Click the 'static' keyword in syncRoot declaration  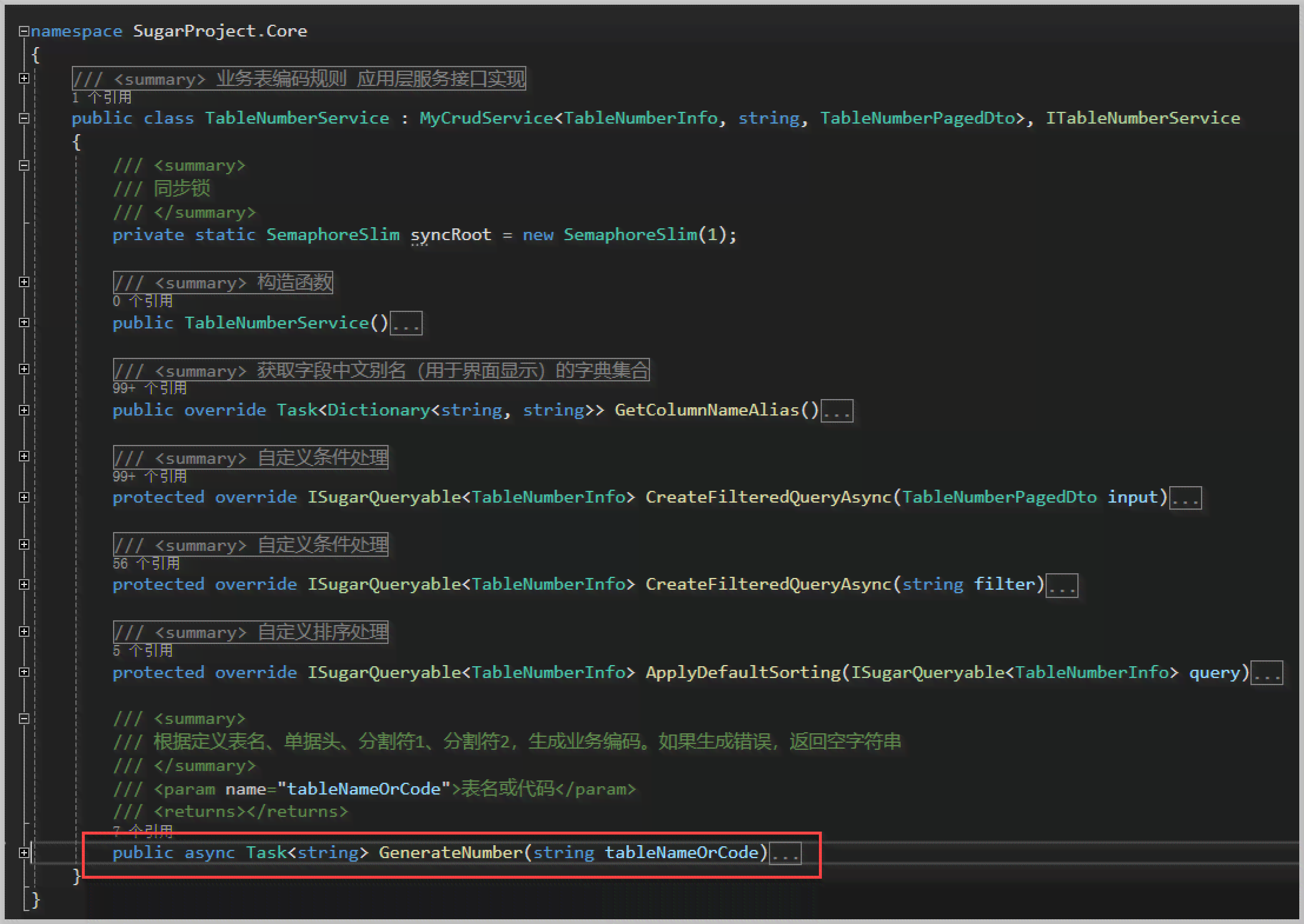(225, 235)
